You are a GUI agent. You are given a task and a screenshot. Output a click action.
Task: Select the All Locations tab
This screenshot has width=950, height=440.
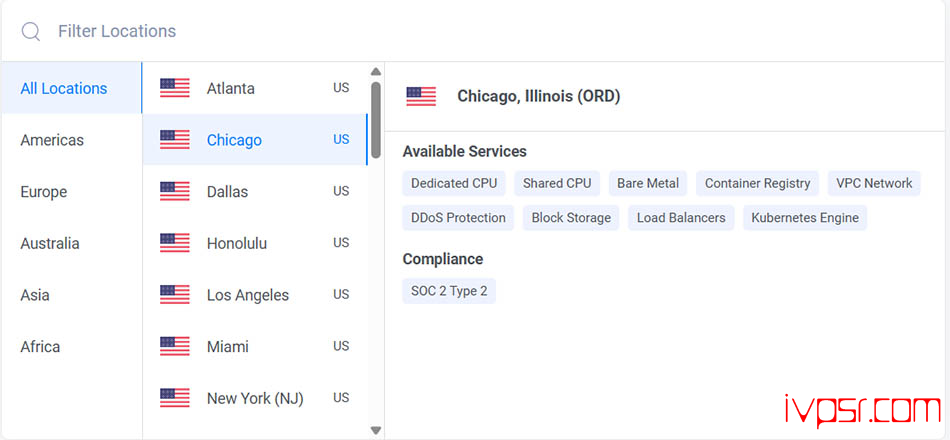[x=64, y=88]
